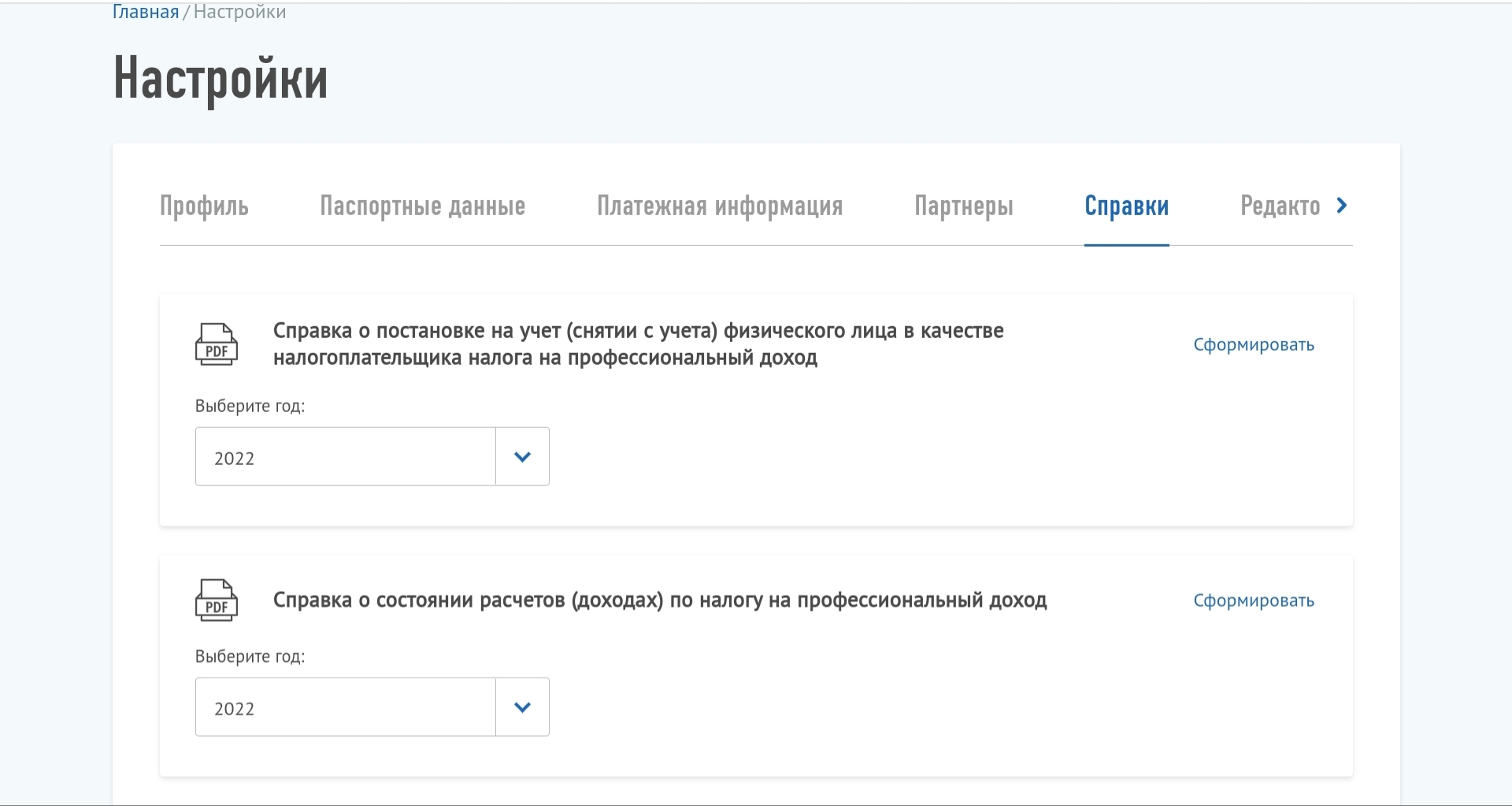Open the truncated Редакто tab
This screenshot has height=806, width=1512.
[x=1280, y=206]
